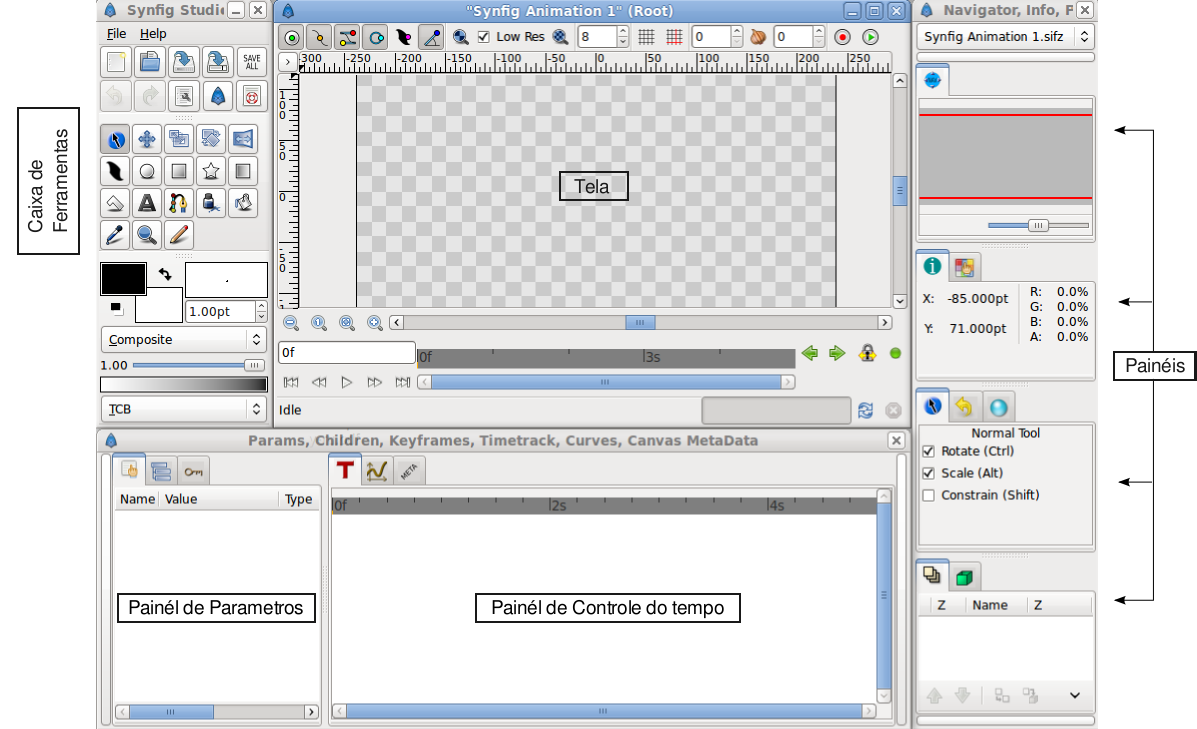This screenshot has width=1197, height=729.
Task: Uncheck the Rotate (Ctrl) option
Action: coord(928,451)
